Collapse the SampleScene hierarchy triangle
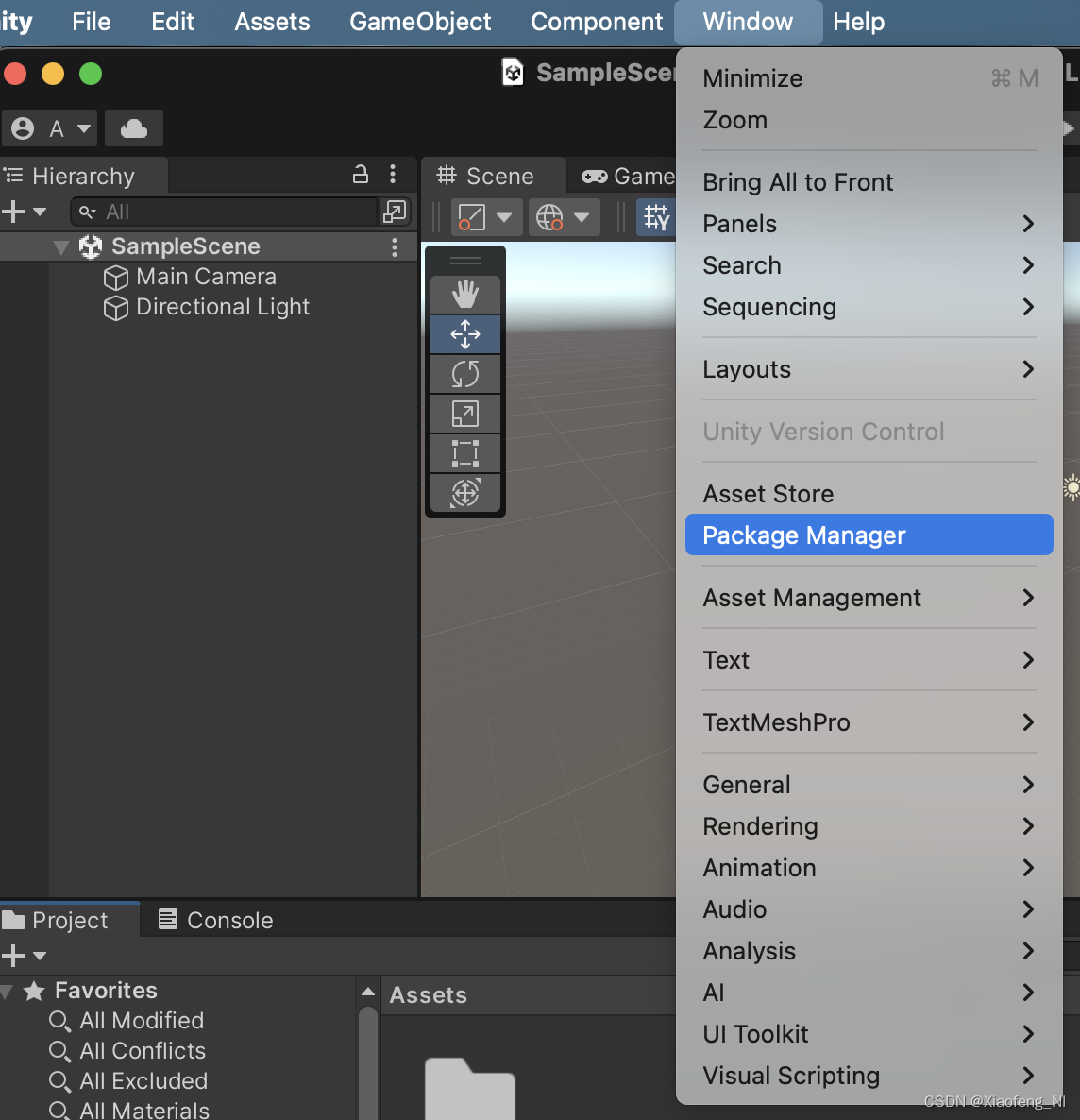The width and height of the screenshot is (1080, 1120). pos(60,246)
